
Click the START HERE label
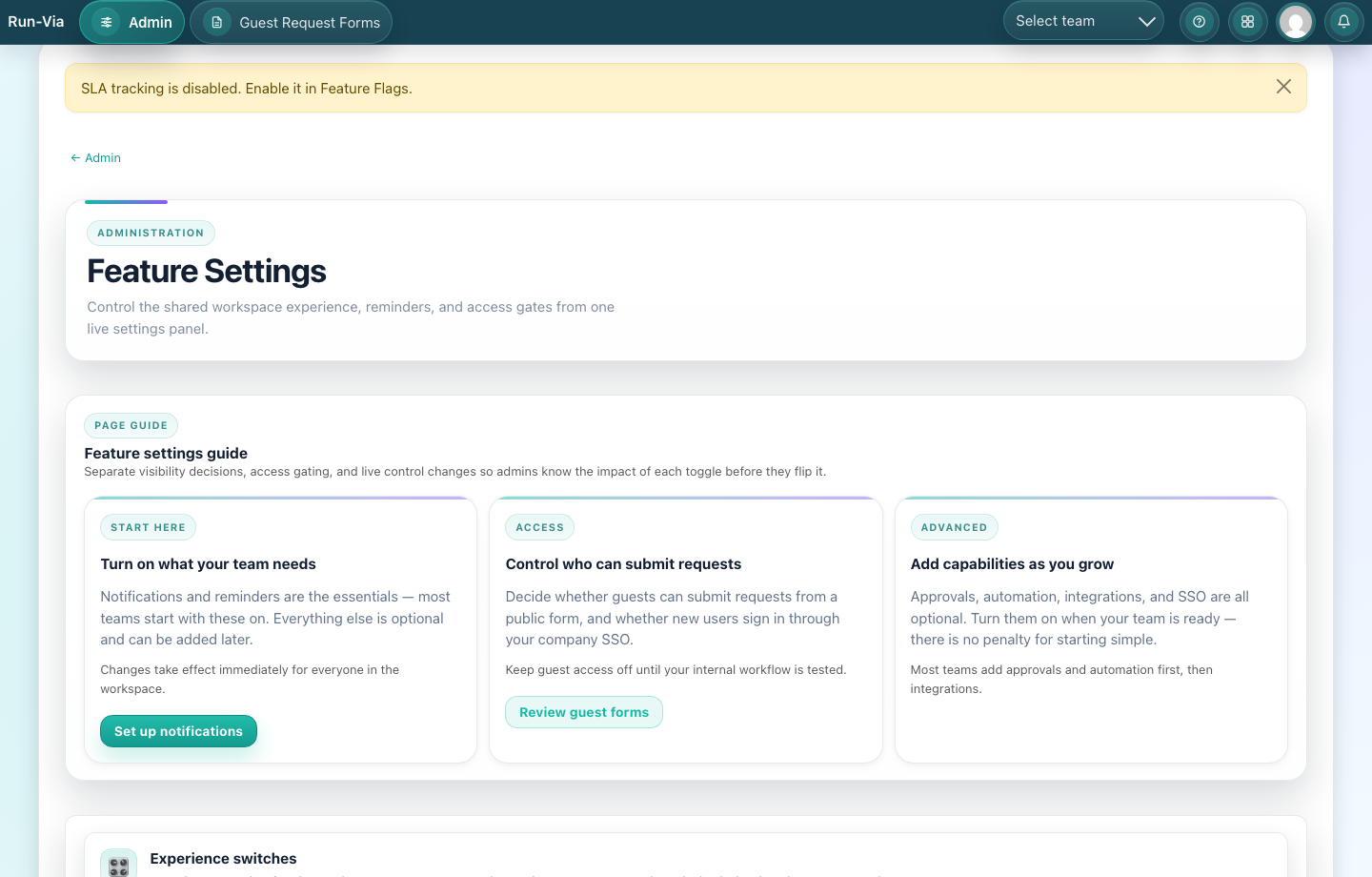tap(148, 527)
